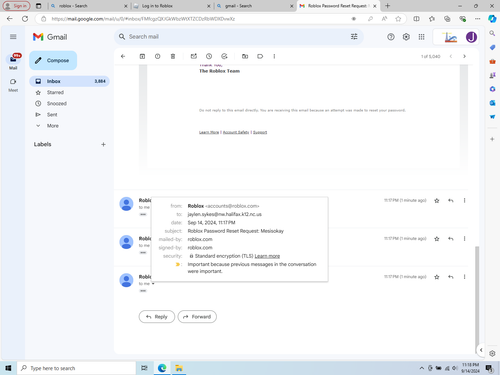Show details dropdown on third message

click(153, 284)
